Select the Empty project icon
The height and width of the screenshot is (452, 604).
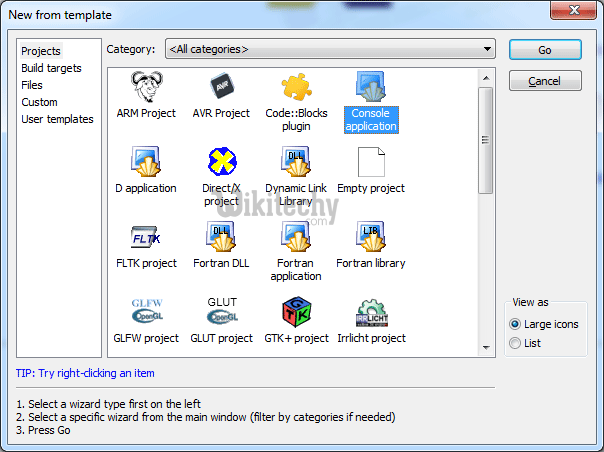(x=371, y=161)
